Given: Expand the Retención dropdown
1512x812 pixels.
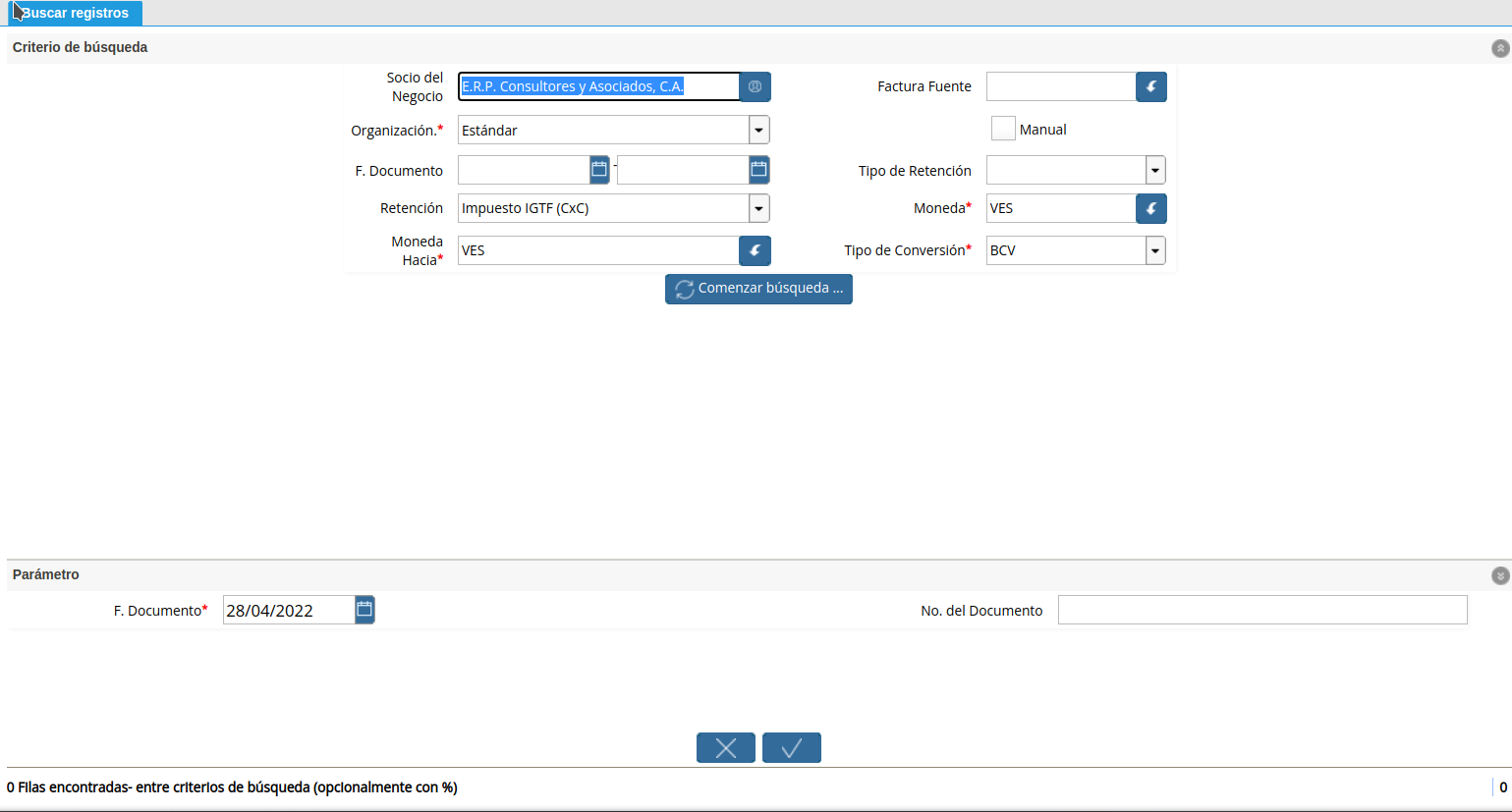Looking at the screenshot, I should pos(758,208).
